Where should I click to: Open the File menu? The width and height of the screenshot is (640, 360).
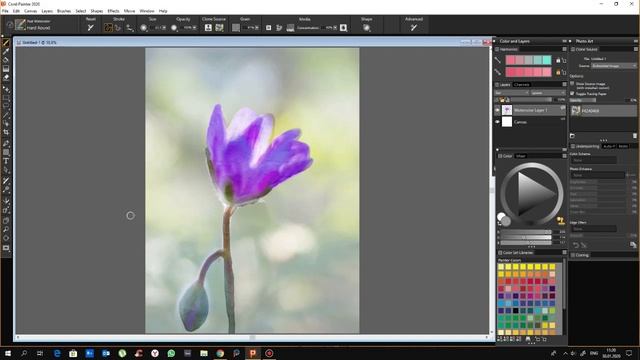click(x=5, y=11)
